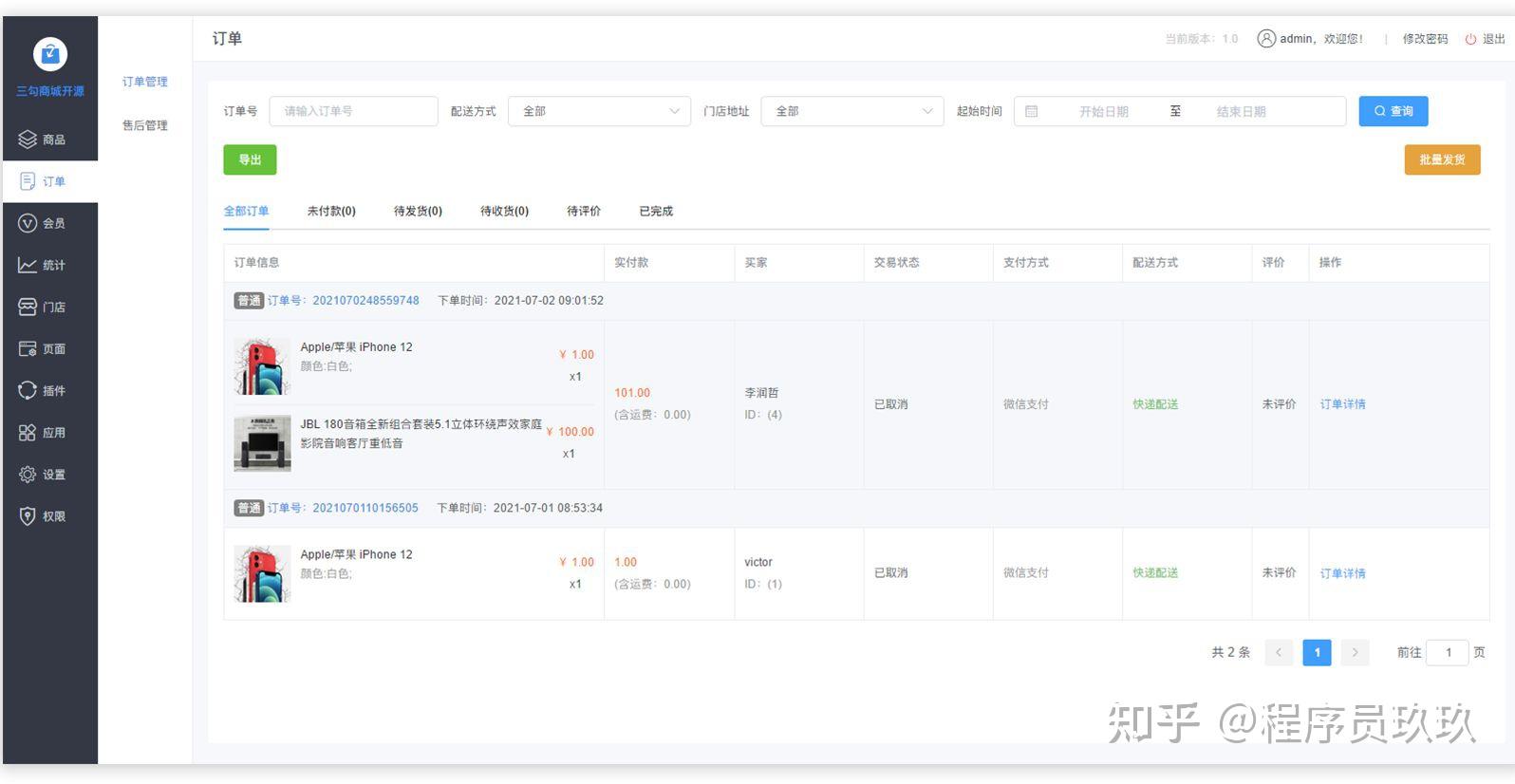Open 设置 settings gear icon
The height and width of the screenshot is (784, 1515).
[28, 474]
